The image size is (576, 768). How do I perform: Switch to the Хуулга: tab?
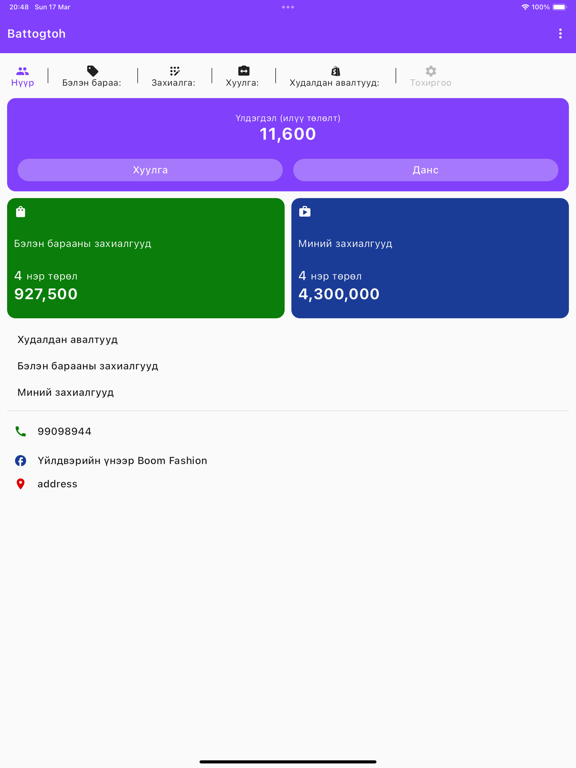click(242, 83)
